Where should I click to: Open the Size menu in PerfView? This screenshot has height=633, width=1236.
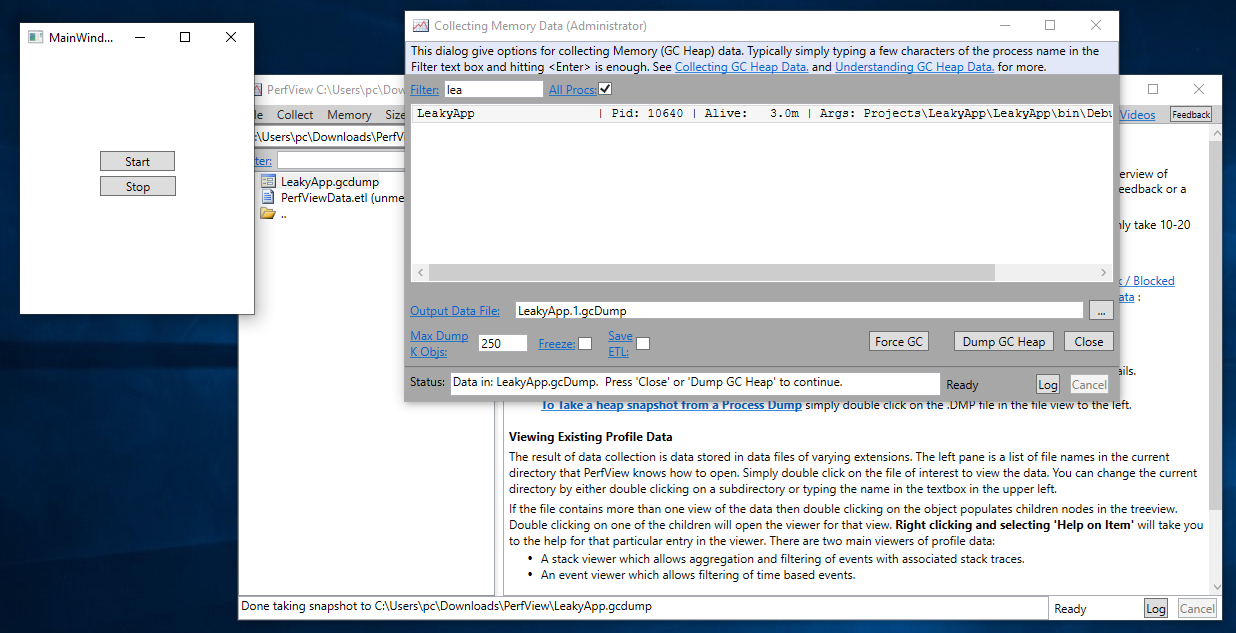394,115
